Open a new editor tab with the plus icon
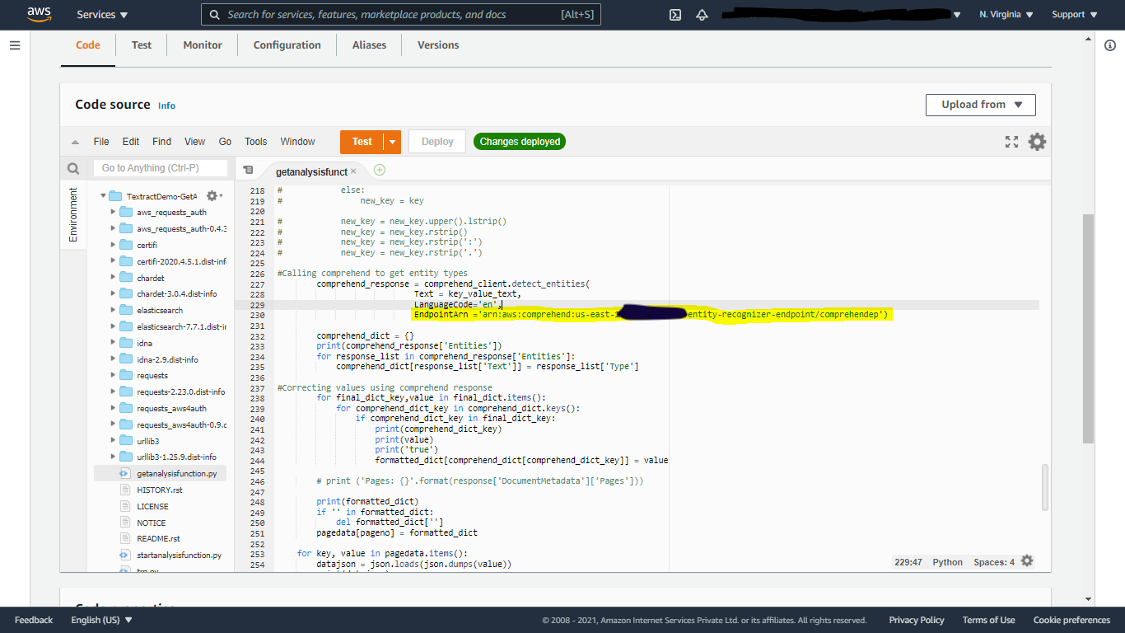Viewport: 1125px width, 633px height. (x=379, y=170)
